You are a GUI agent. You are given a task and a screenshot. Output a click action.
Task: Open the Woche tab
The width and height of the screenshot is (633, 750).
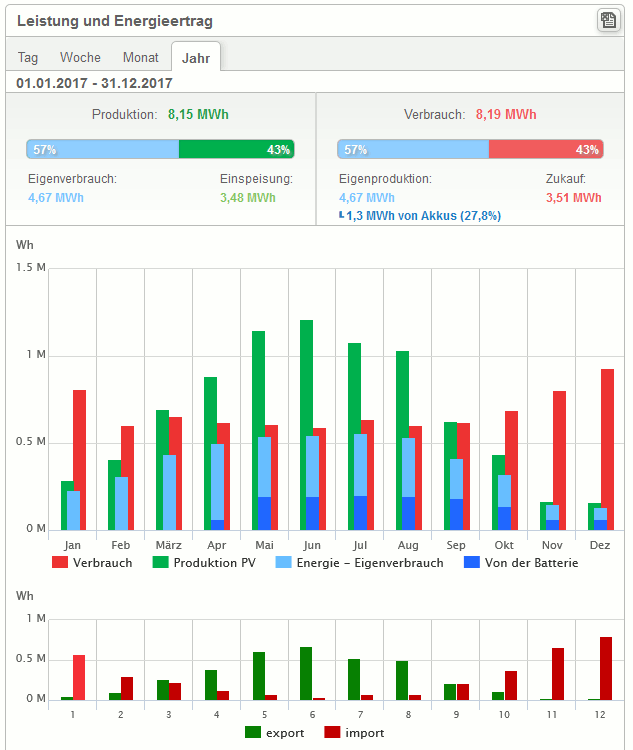[80, 58]
